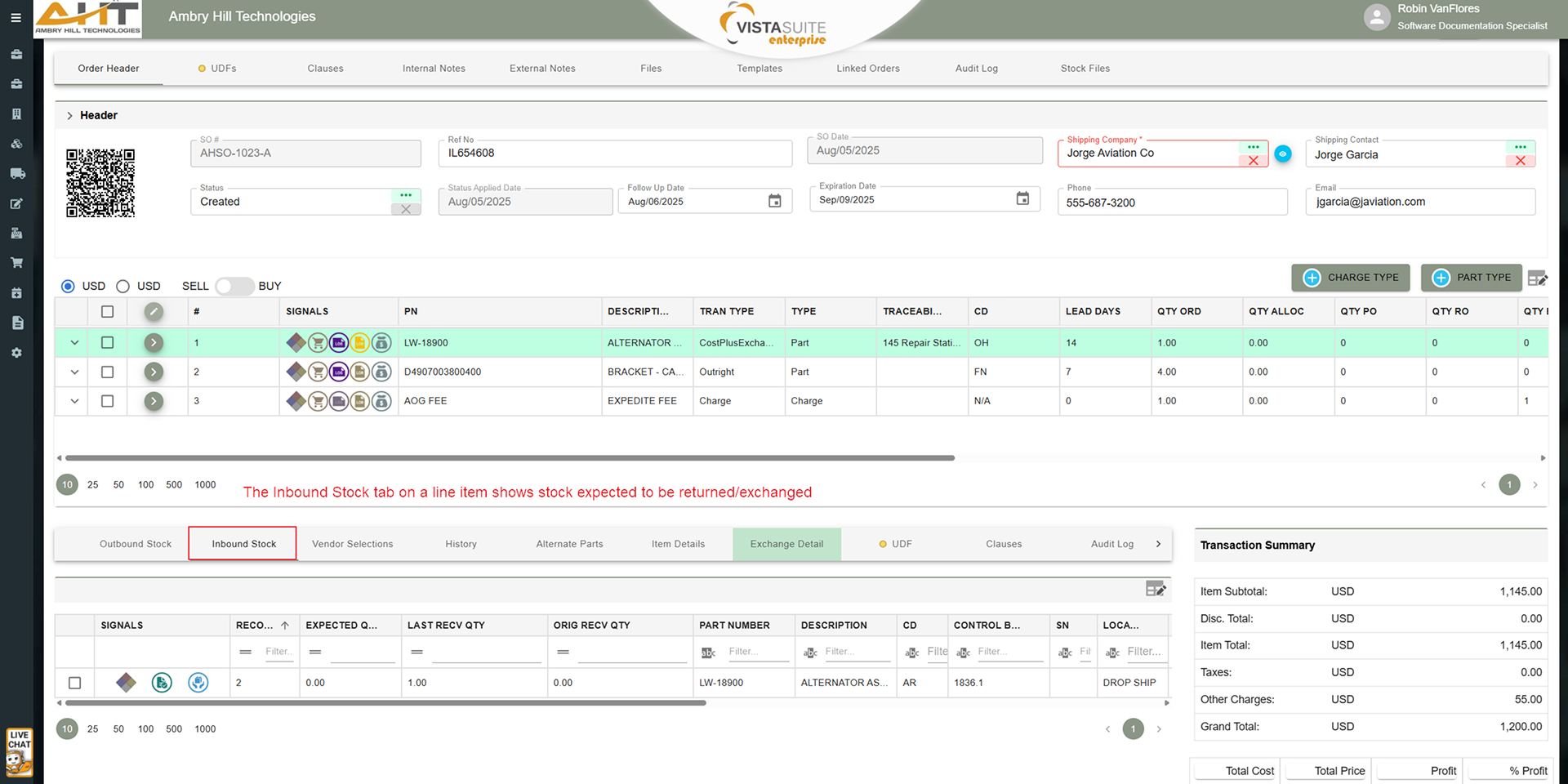Viewport: 1568px width, 784px height.
Task: Open the settings gear in sidebar
Action: (x=16, y=353)
